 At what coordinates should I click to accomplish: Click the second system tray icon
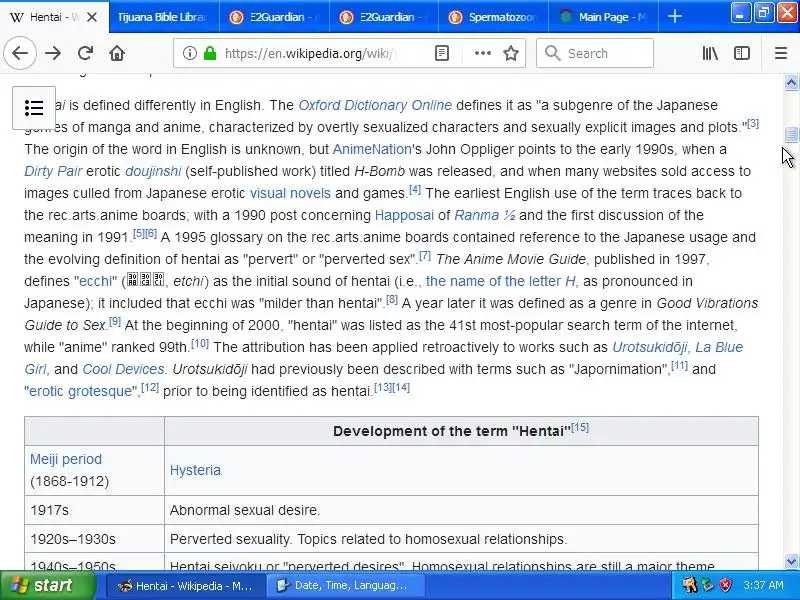click(x=708, y=585)
